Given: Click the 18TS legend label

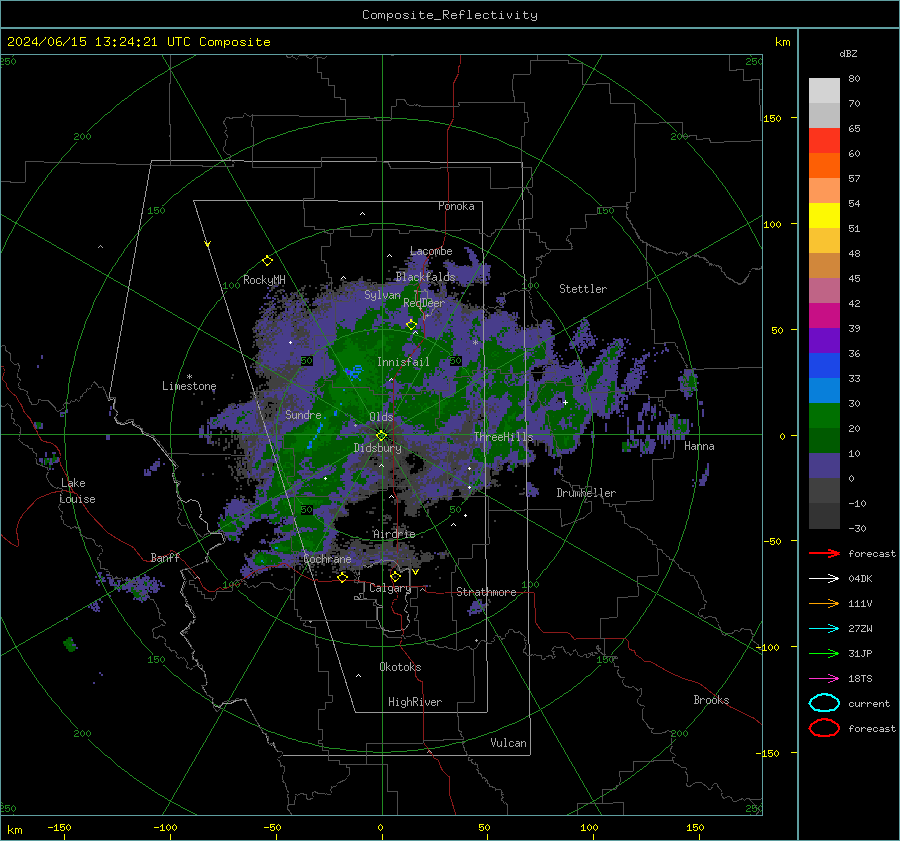Looking at the screenshot, I should point(860,679).
